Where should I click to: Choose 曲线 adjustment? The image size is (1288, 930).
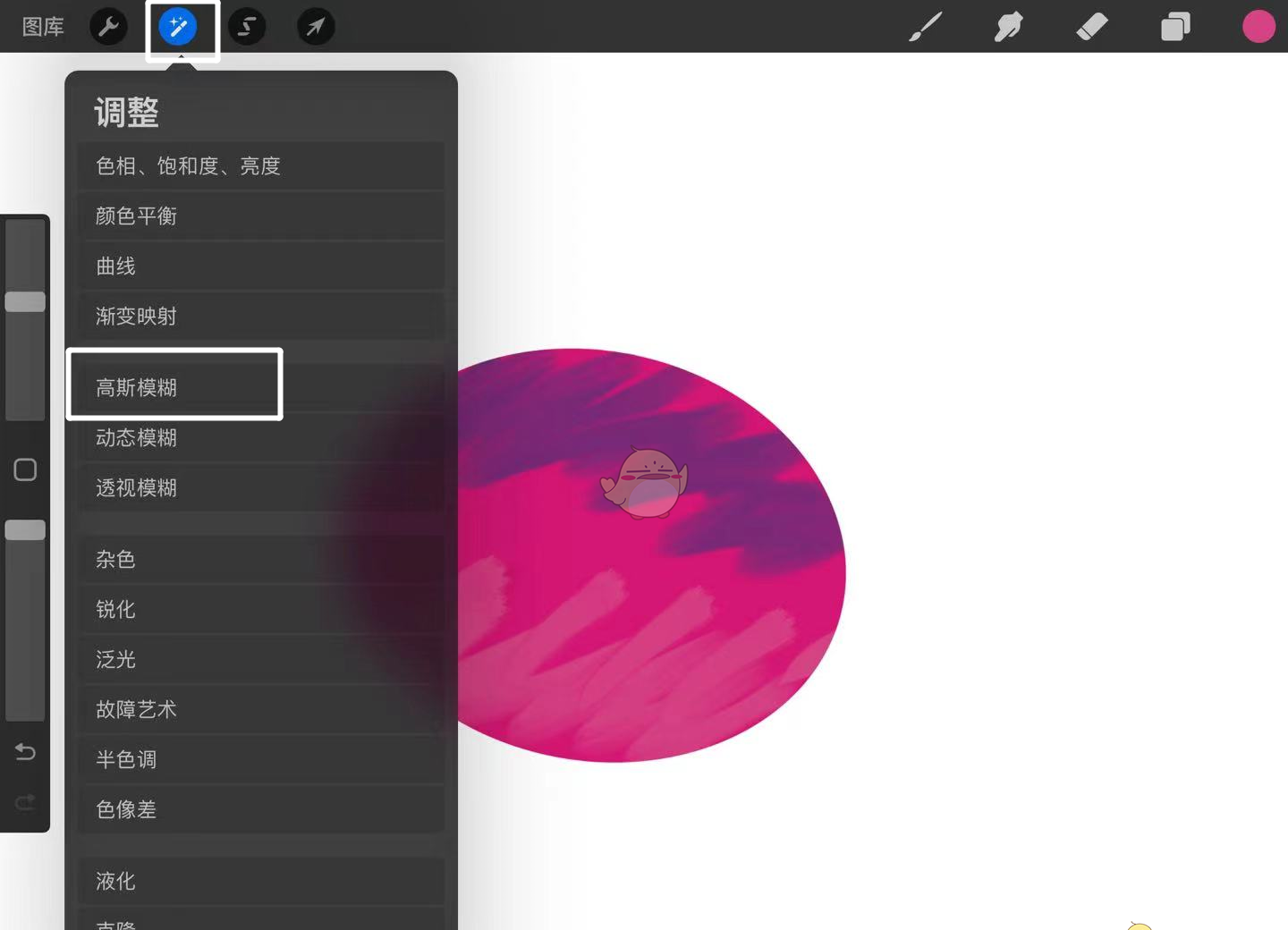point(261,266)
